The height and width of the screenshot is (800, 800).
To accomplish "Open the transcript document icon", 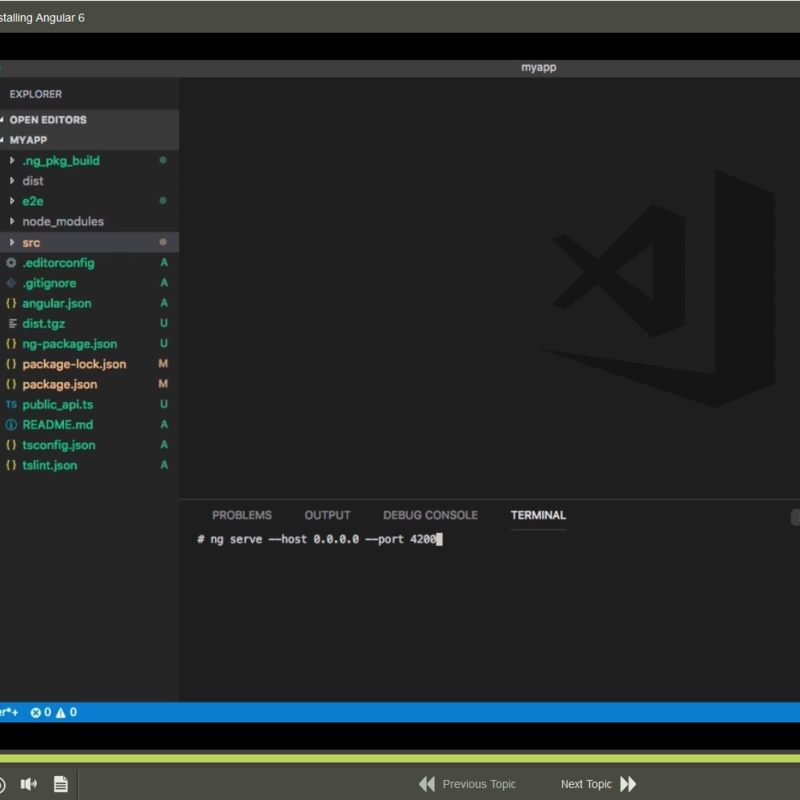I will (61, 784).
